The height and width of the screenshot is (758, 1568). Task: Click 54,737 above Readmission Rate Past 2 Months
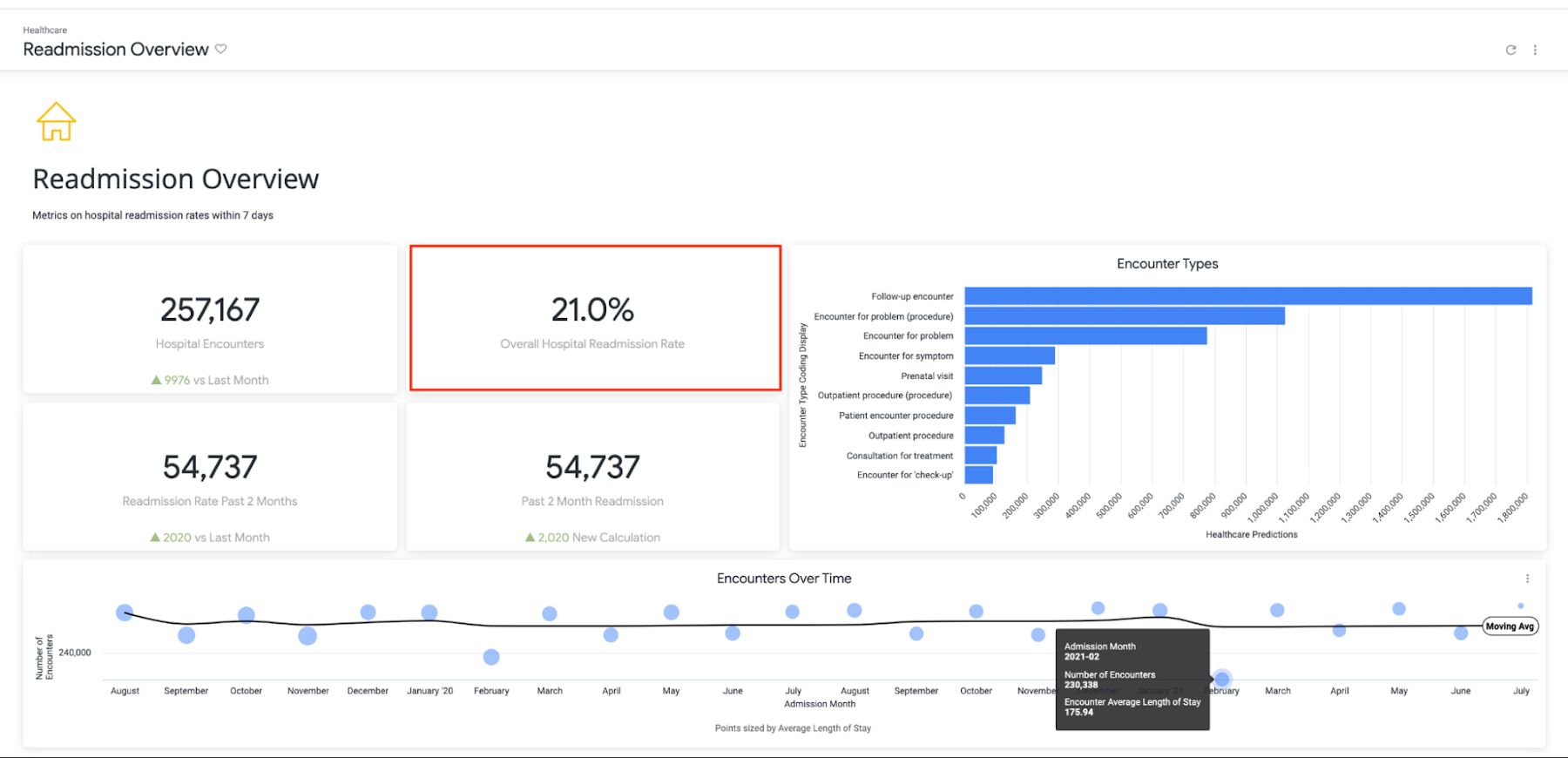(x=210, y=467)
